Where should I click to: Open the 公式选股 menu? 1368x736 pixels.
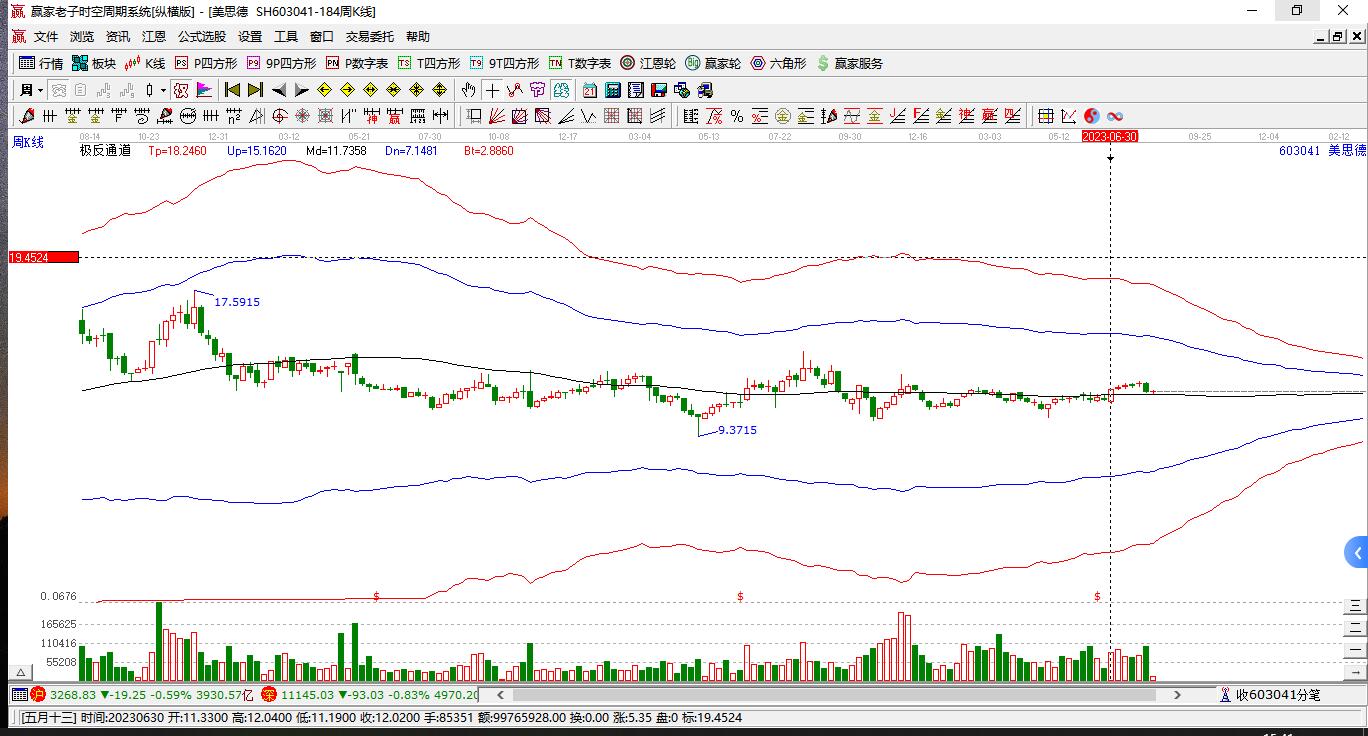(x=202, y=37)
